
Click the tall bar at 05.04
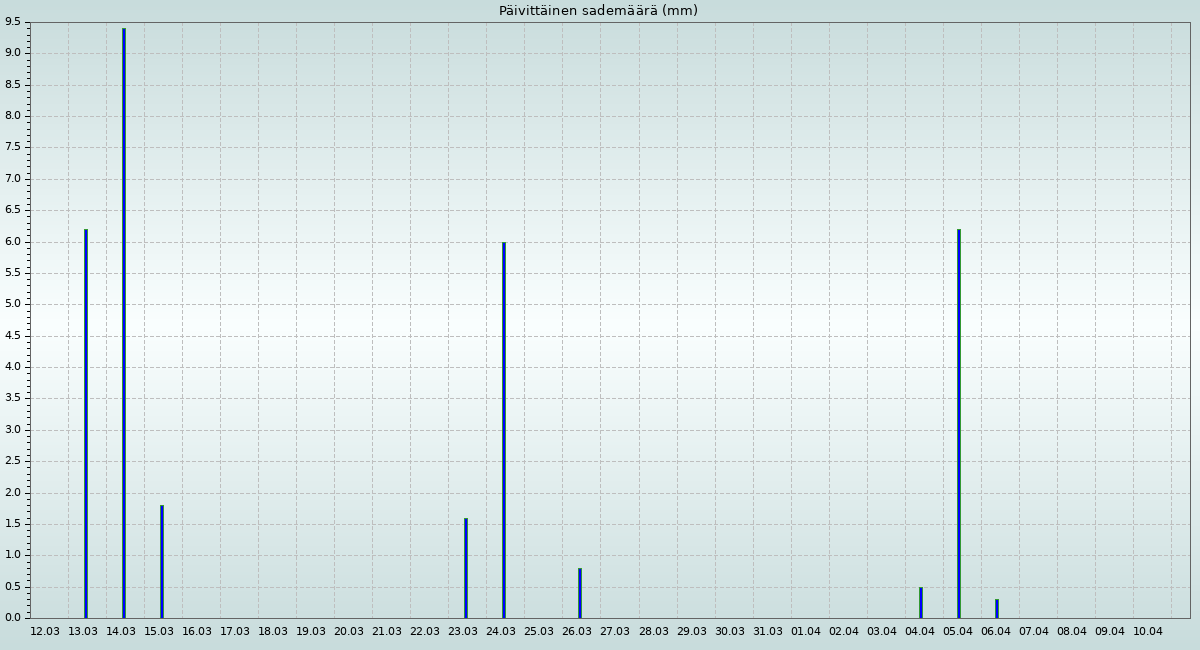[959, 420]
